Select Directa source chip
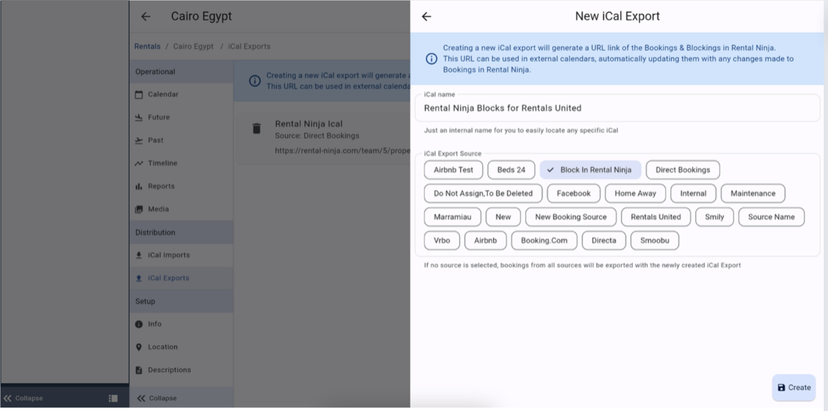Viewport: 828px width, 411px height. pos(604,240)
